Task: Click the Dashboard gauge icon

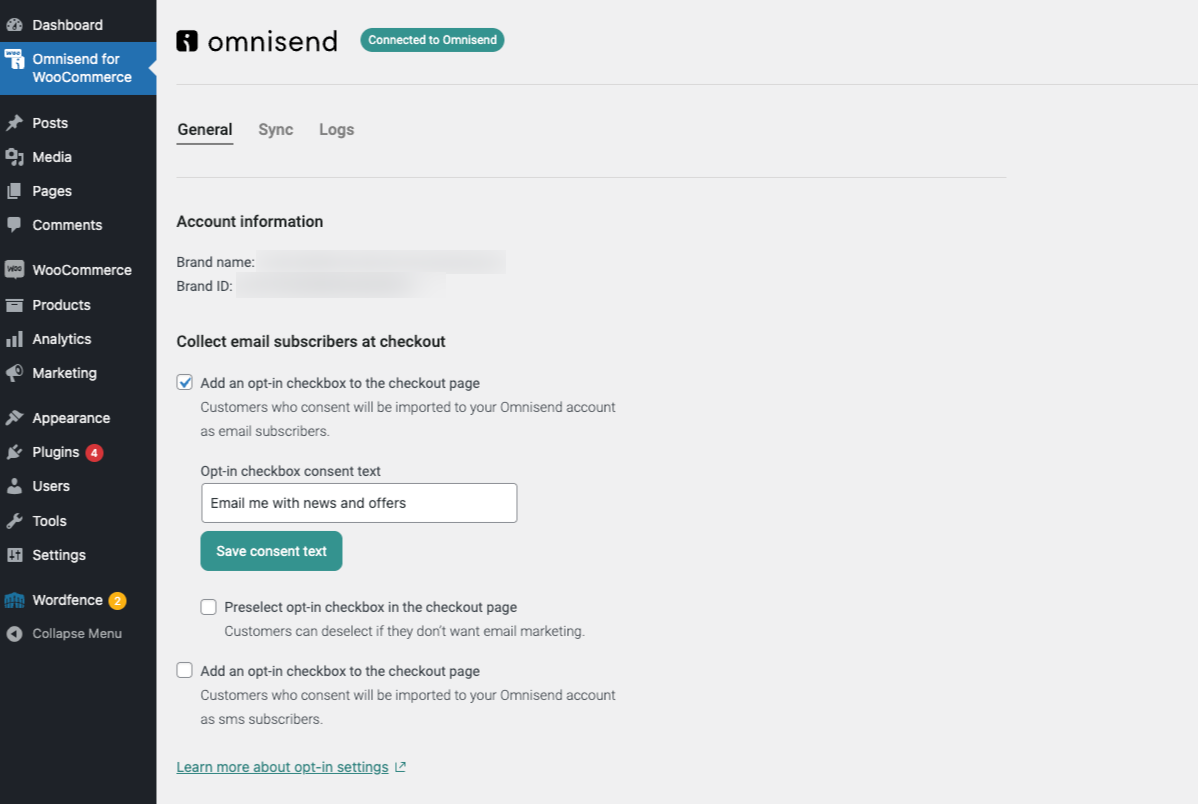Action: [x=14, y=25]
